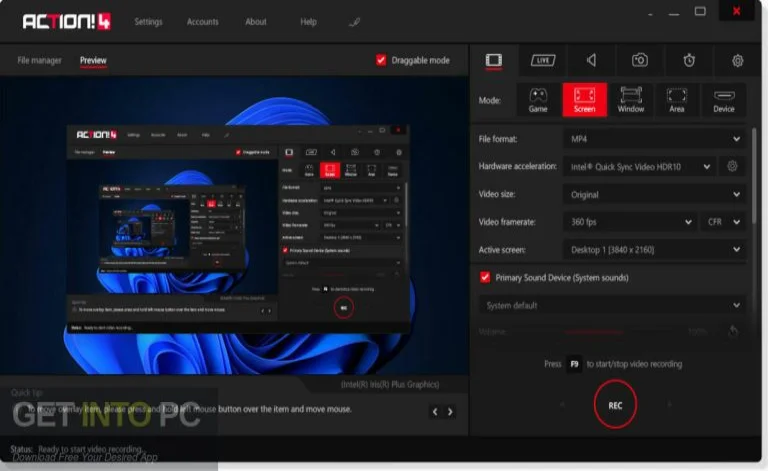Open the Video framerate 360 fps dropdown

pos(629,222)
